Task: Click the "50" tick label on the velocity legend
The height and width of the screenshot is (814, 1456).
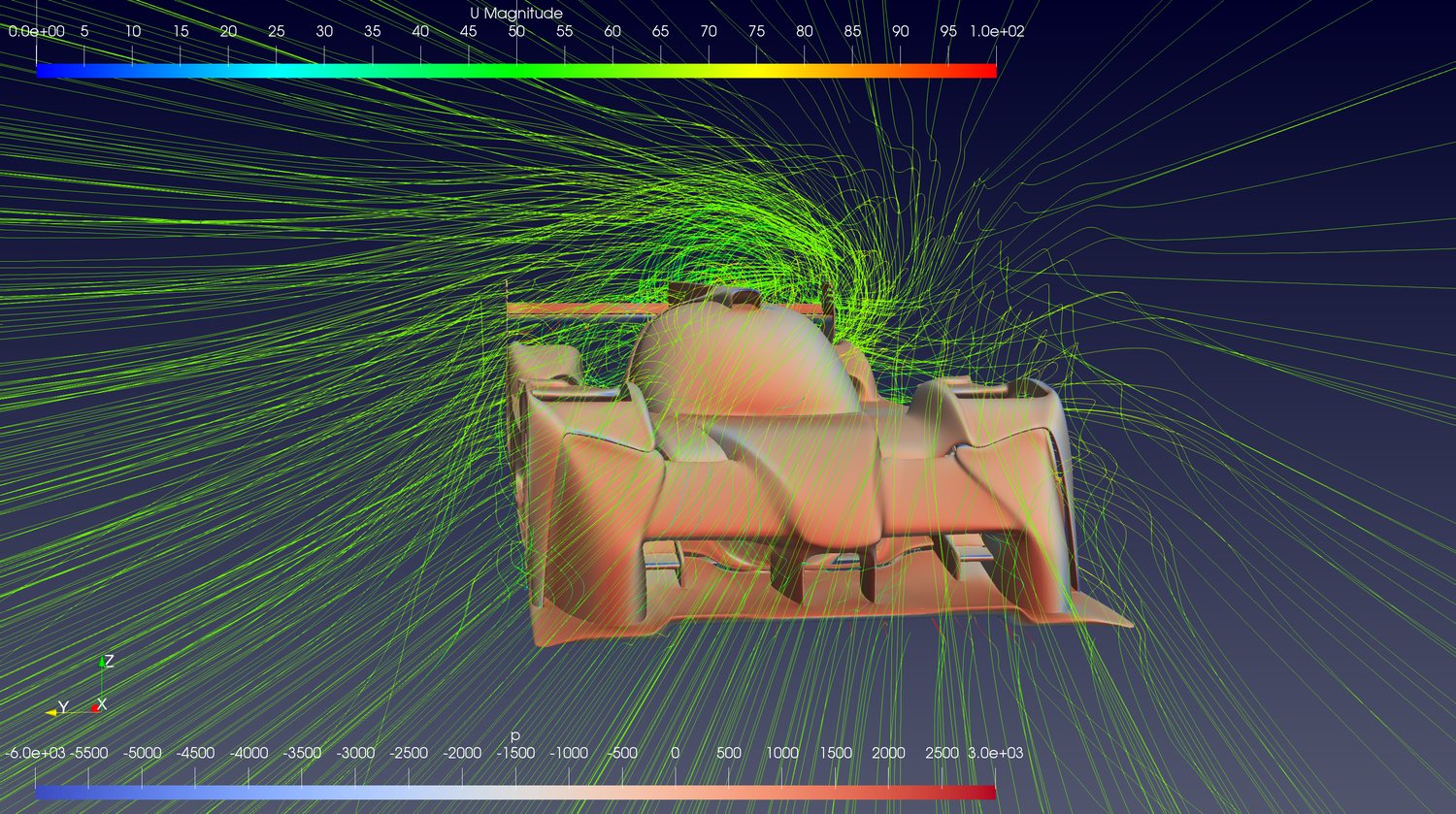Action: 516,31
